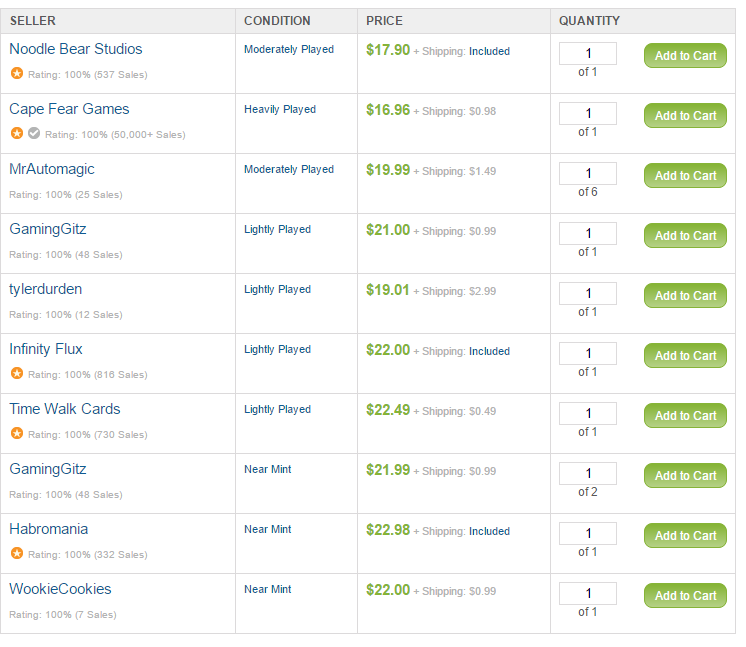
Task: Open GamingGitz seller link in Near Mint row
Action: tap(48, 469)
